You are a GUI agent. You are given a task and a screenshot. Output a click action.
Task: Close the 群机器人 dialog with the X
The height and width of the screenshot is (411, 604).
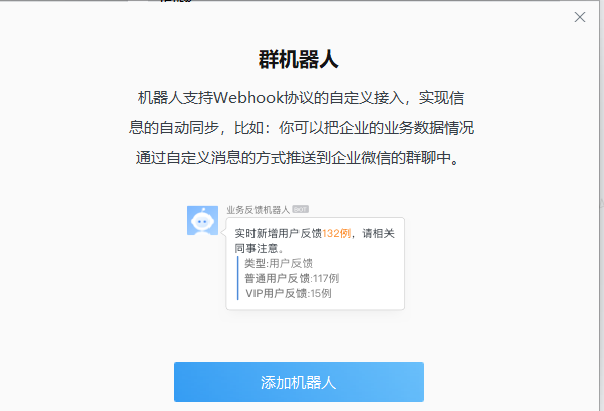(580, 17)
